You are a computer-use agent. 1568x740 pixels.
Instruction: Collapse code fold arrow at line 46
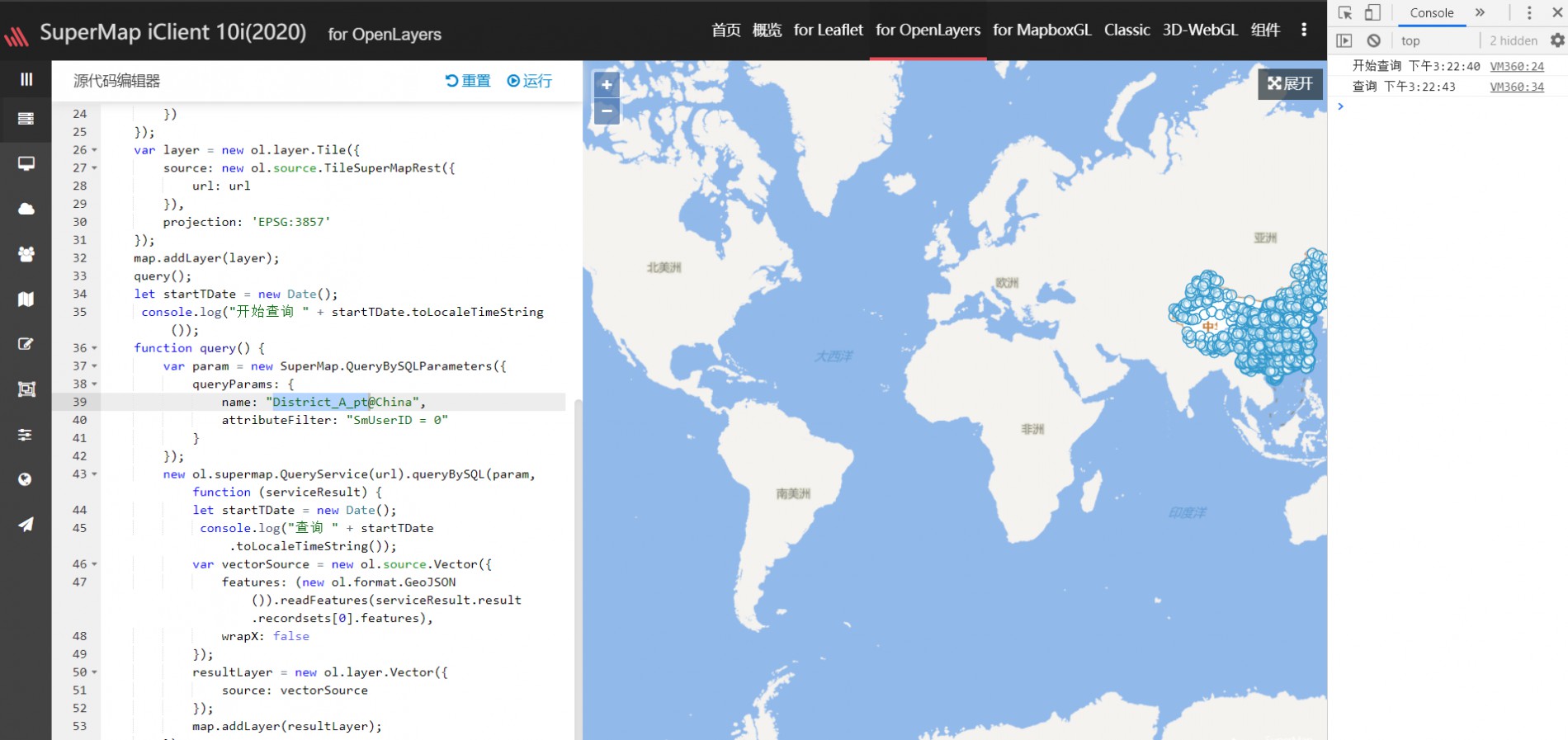[94, 564]
